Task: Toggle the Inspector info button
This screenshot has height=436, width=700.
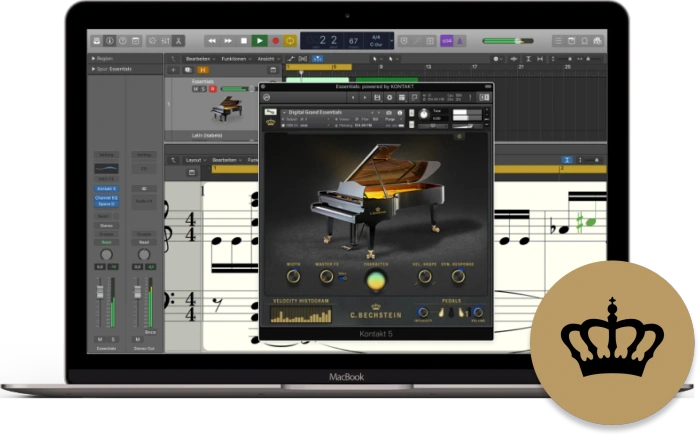Action: coord(109,41)
